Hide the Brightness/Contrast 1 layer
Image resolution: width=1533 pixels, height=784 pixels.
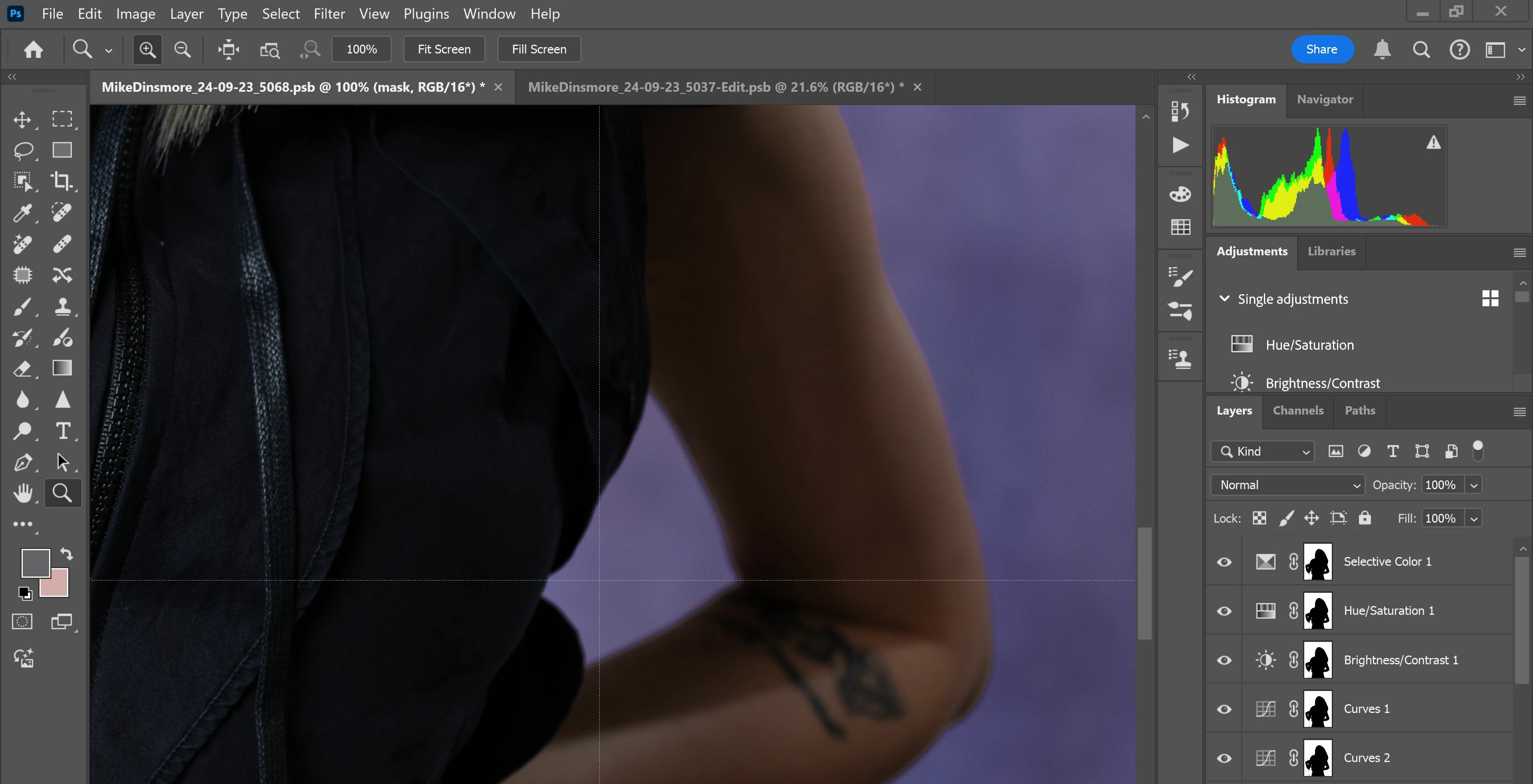point(1224,660)
